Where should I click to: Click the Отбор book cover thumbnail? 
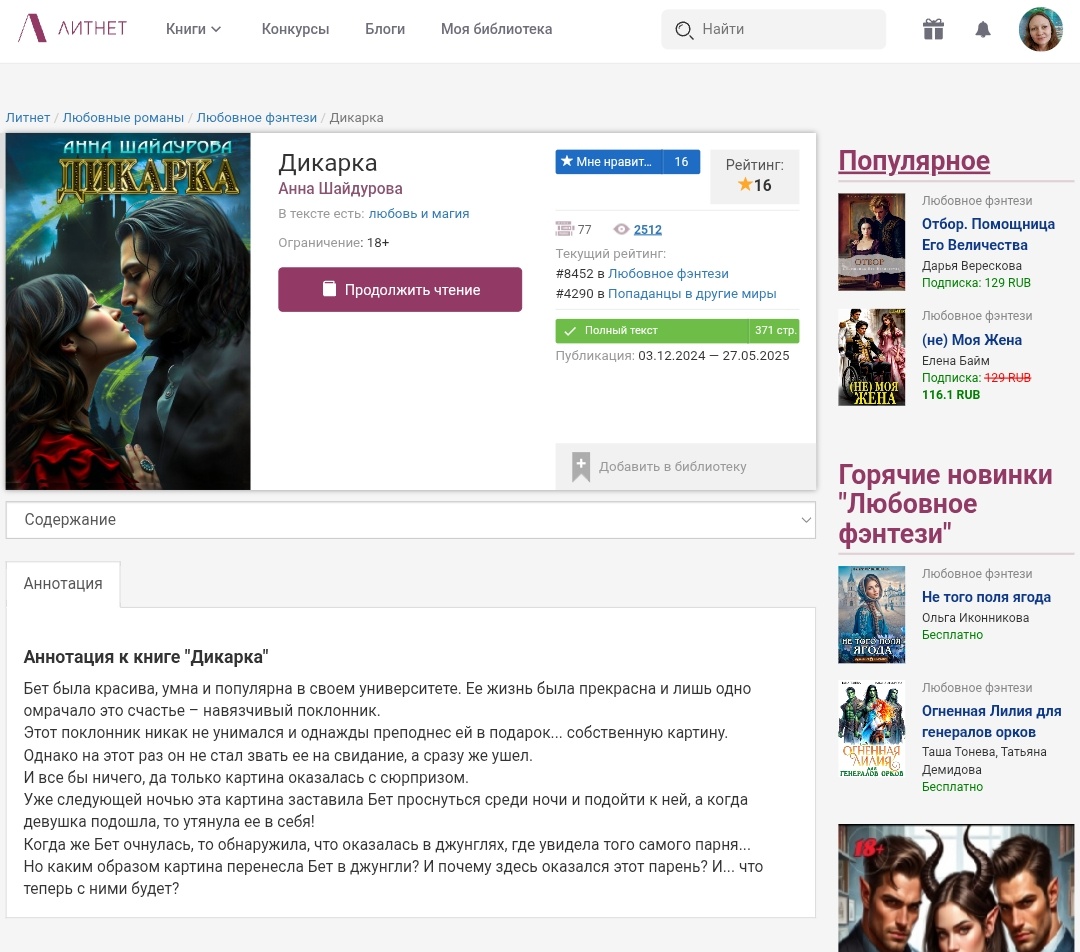871,242
